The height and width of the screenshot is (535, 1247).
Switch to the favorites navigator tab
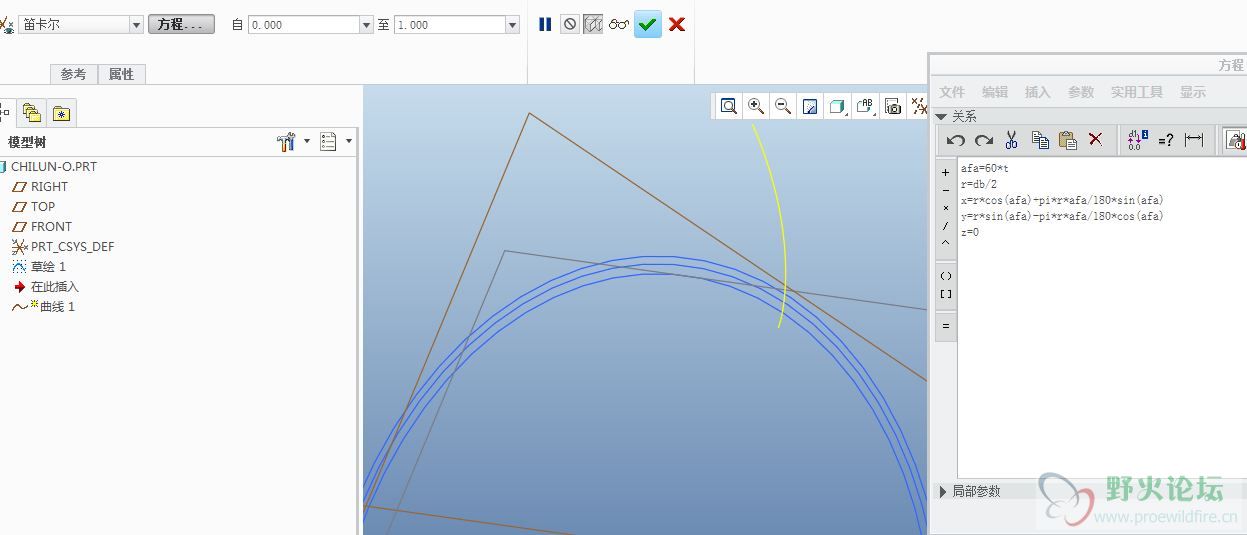[x=61, y=112]
